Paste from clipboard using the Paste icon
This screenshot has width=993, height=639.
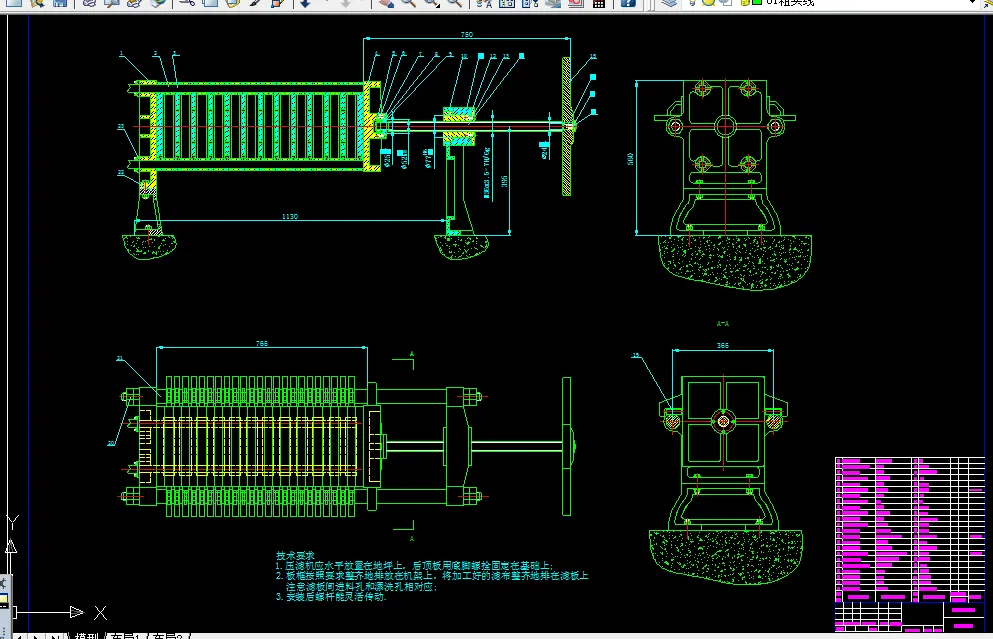pyautogui.click(x=232, y=3)
